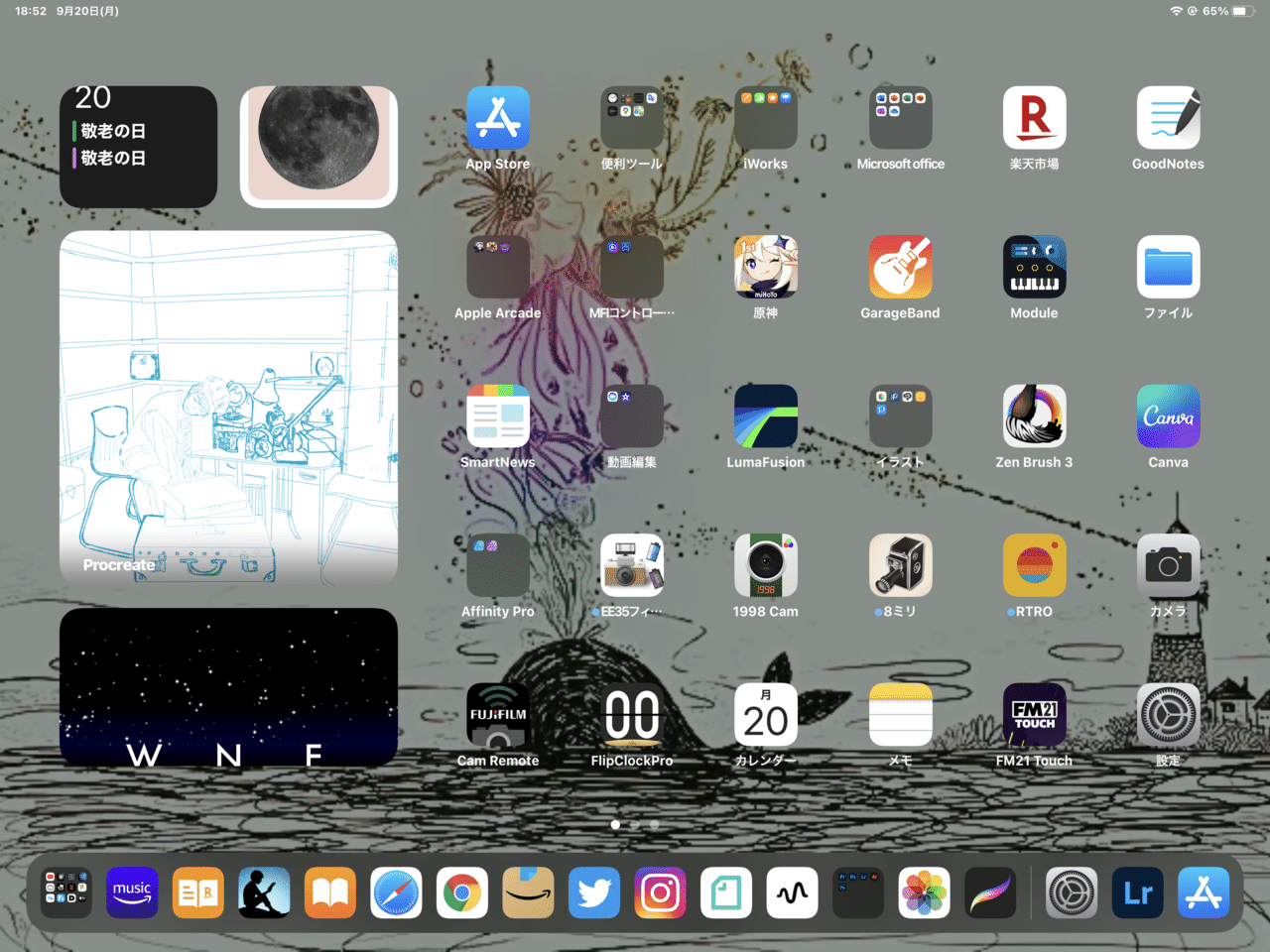Open the イラスト folder

[x=900, y=416]
